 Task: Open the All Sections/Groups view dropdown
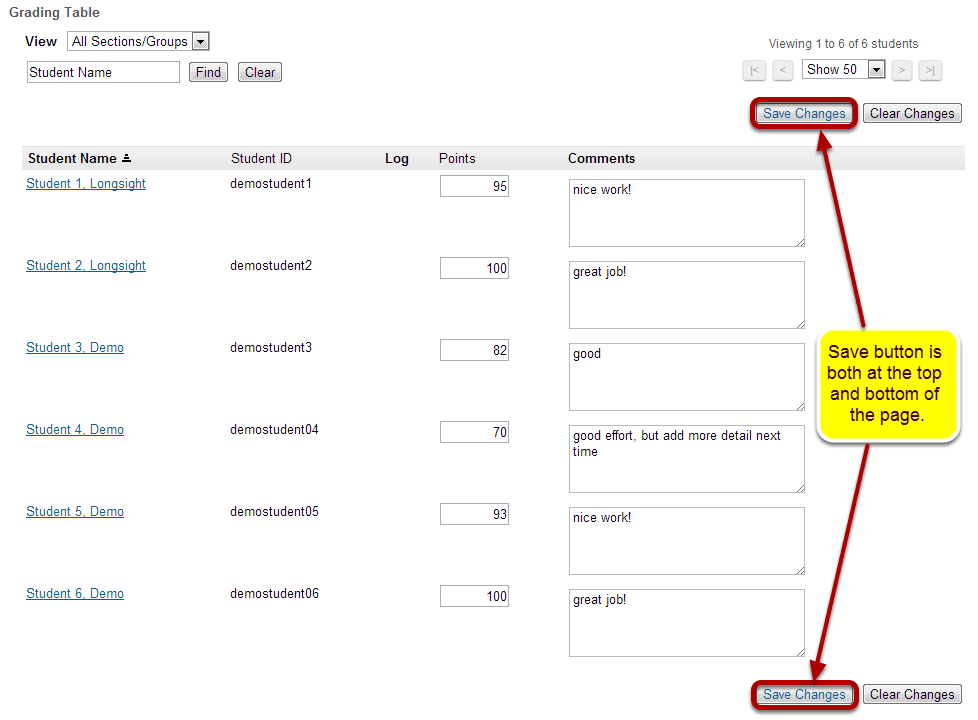click(138, 41)
